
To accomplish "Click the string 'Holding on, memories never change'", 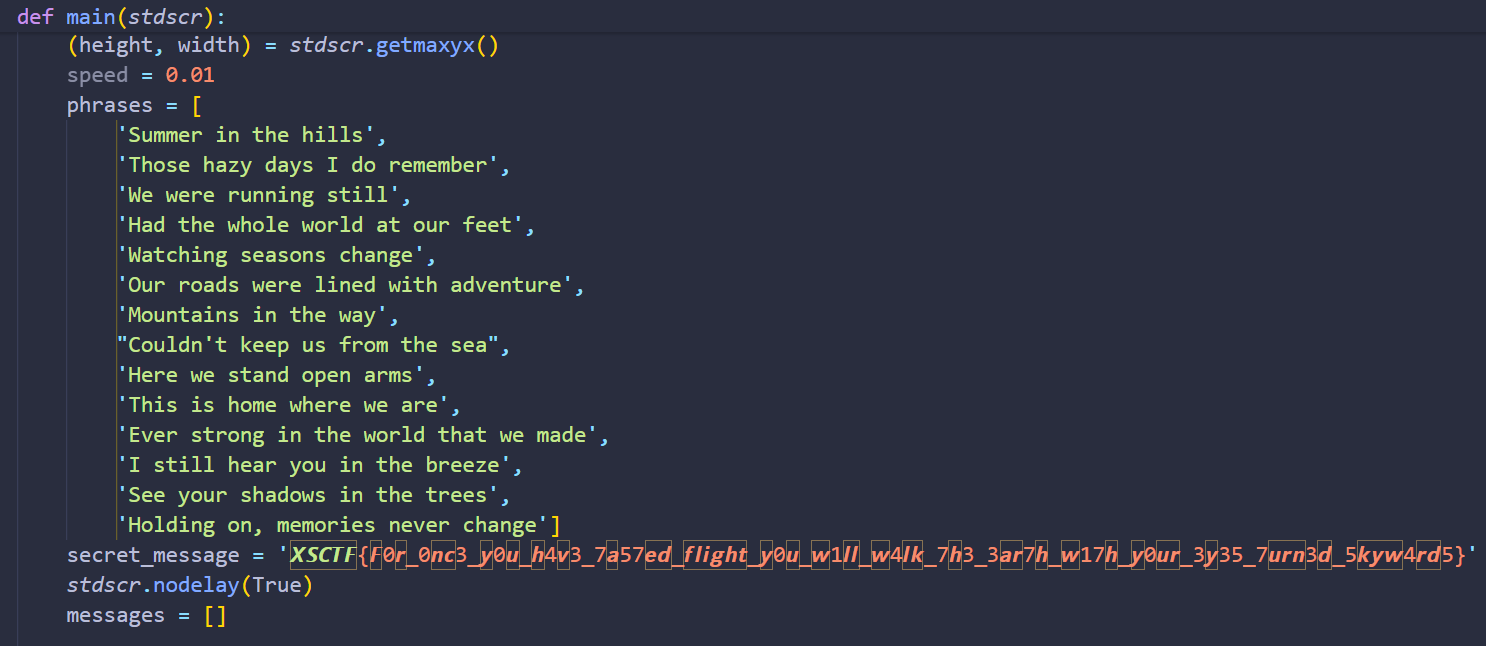I will pyautogui.click(x=333, y=525).
